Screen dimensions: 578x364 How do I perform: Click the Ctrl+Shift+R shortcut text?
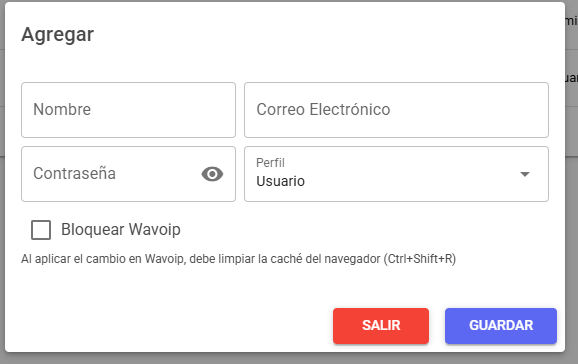point(419,259)
